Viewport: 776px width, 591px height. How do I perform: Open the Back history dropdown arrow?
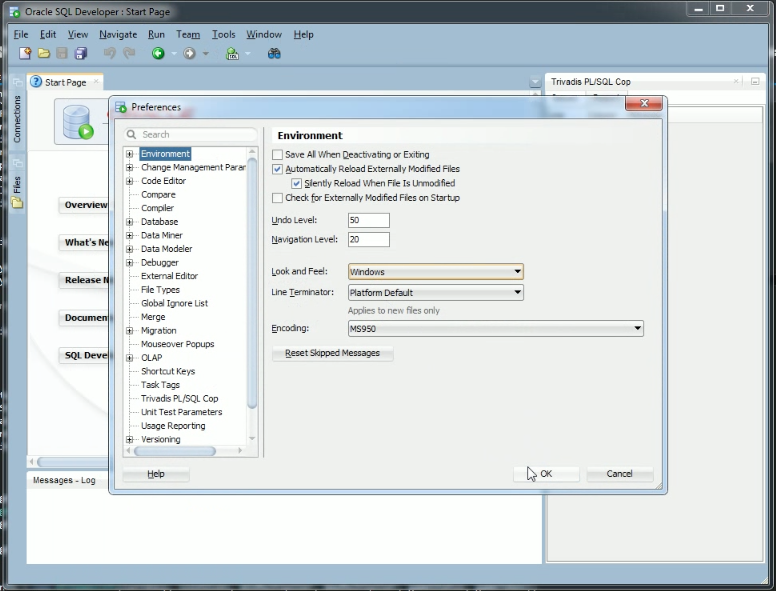tap(174, 53)
